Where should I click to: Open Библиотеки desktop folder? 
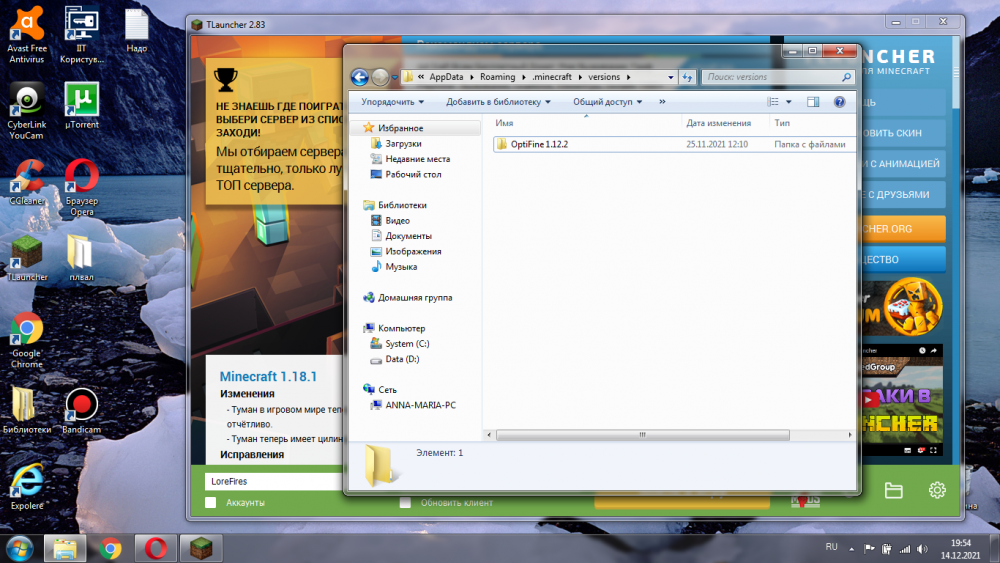point(27,411)
